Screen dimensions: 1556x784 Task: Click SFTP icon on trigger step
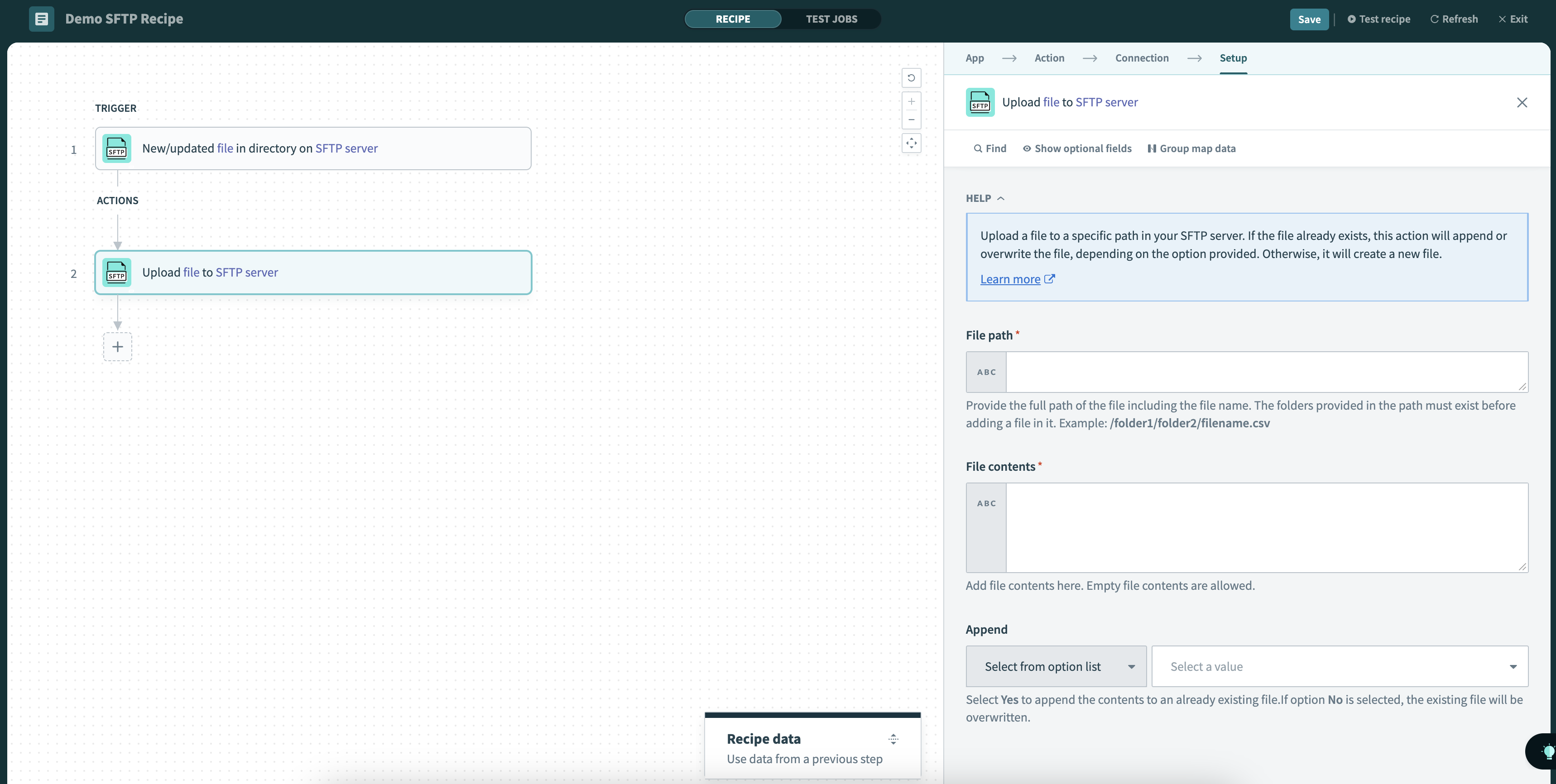(116, 148)
